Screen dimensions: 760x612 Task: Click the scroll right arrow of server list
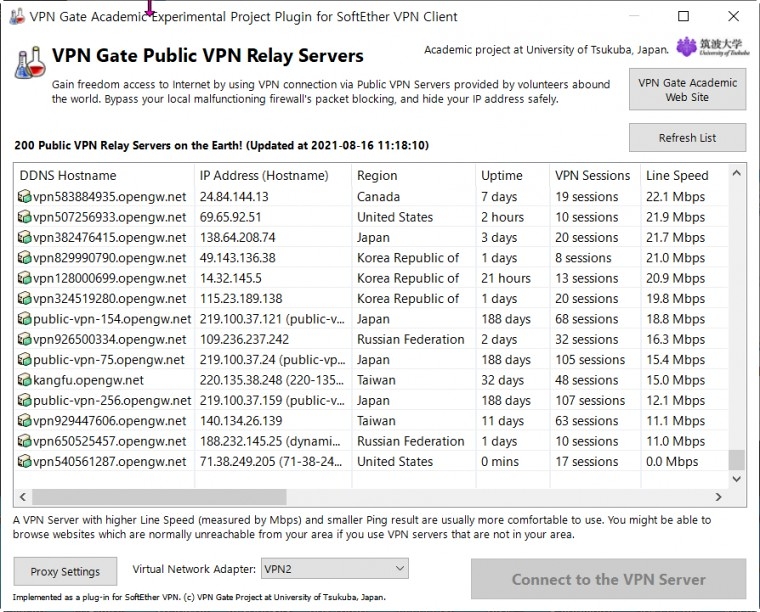point(718,497)
